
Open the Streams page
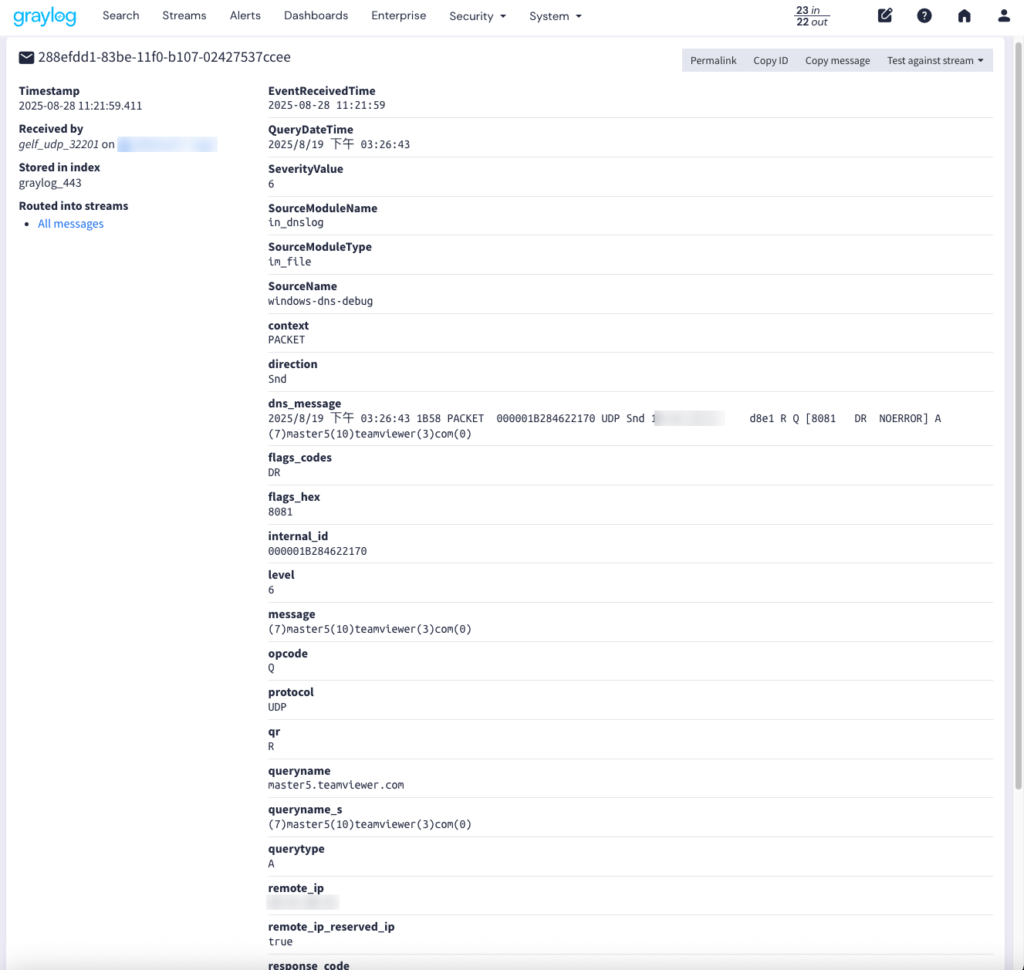tap(184, 16)
